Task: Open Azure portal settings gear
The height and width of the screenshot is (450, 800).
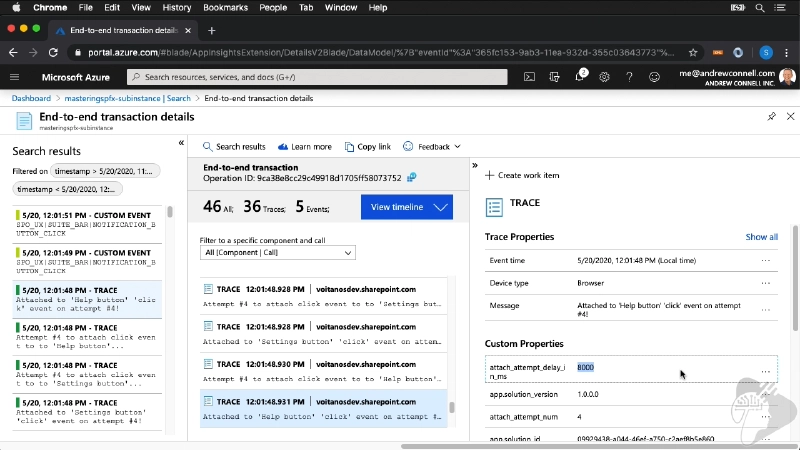Action: point(605,77)
